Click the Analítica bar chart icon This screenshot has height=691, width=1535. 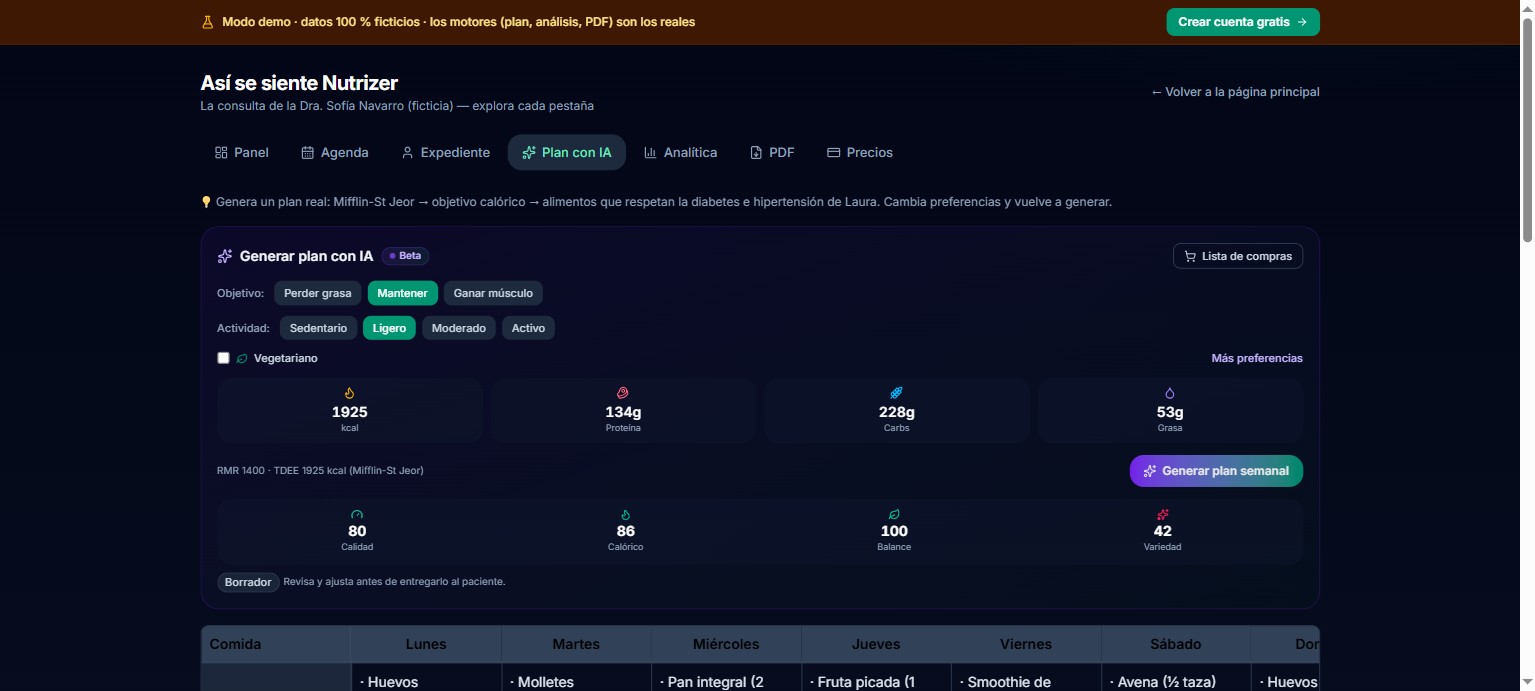[x=650, y=153]
